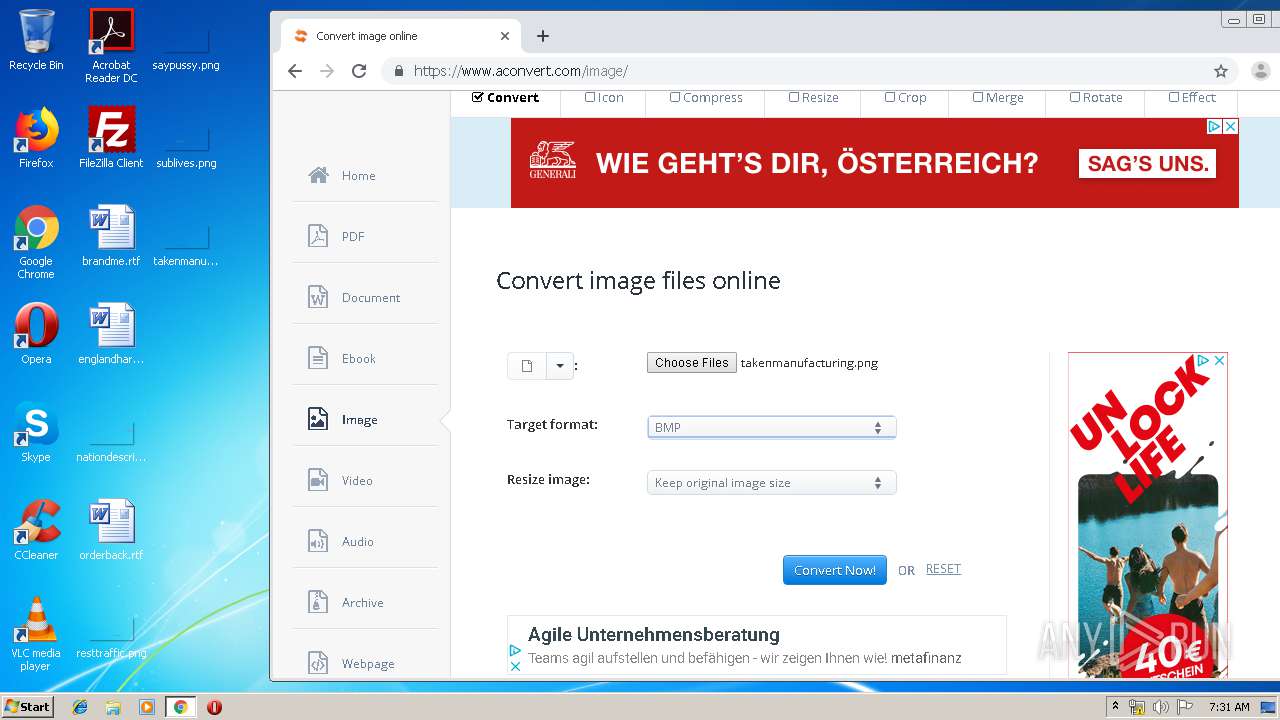Image resolution: width=1280 pixels, height=720 pixels.
Task: Reload the page with refresh icon
Action: tap(359, 71)
